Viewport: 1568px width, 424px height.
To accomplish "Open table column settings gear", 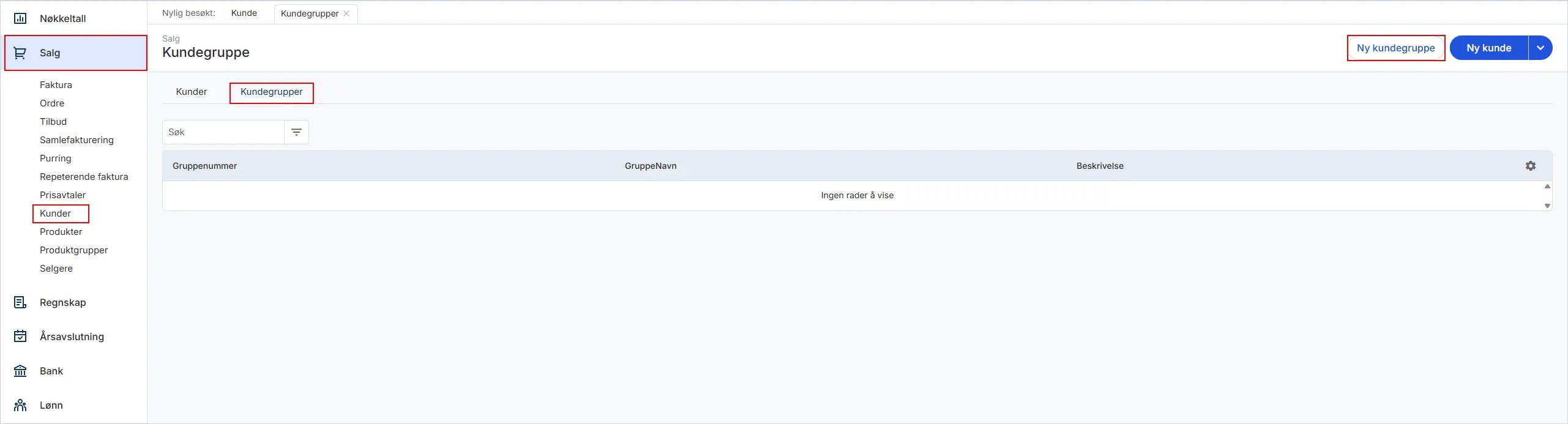I will [x=1531, y=166].
